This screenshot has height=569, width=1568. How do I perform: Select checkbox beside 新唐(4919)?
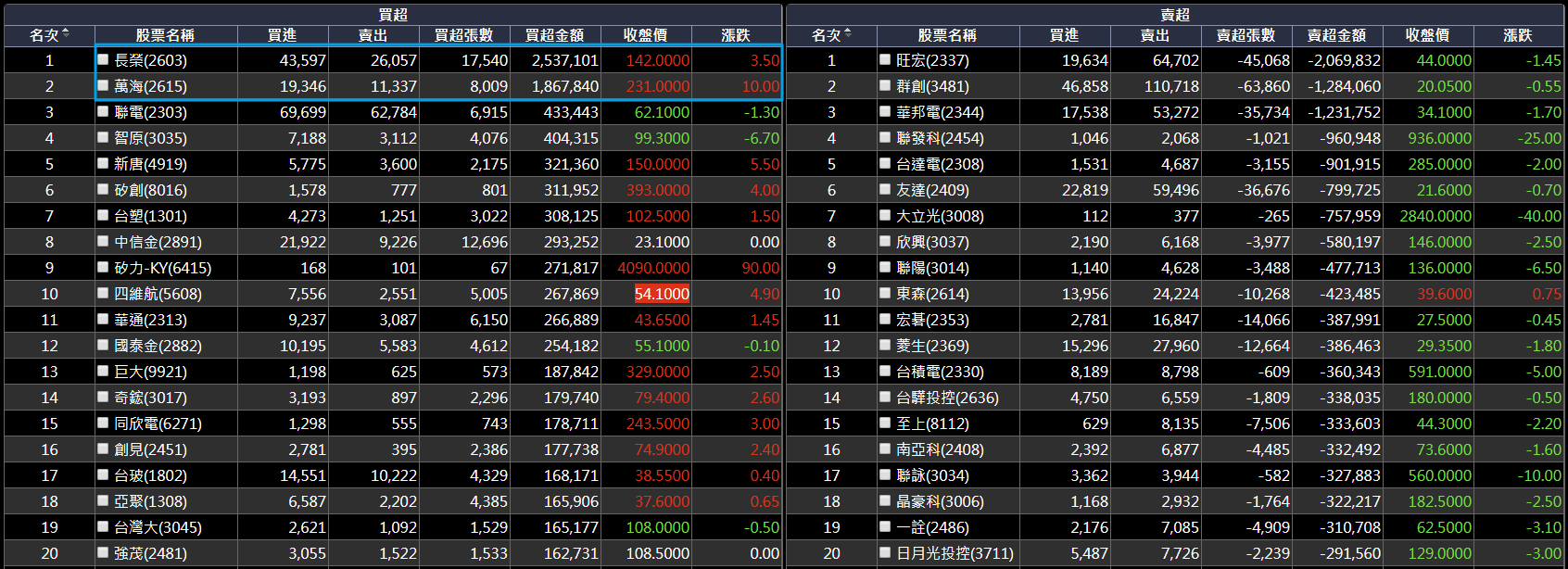(104, 163)
